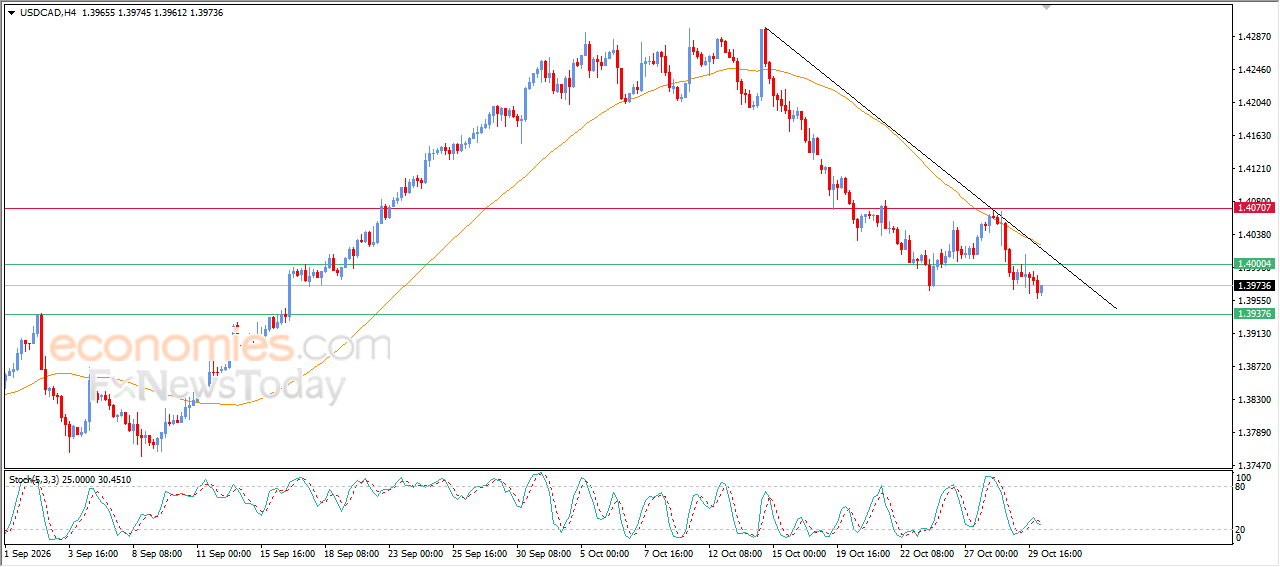Select the lower green horizontal line at 1.39376
The image size is (1280, 567).
click(x=617, y=314)
